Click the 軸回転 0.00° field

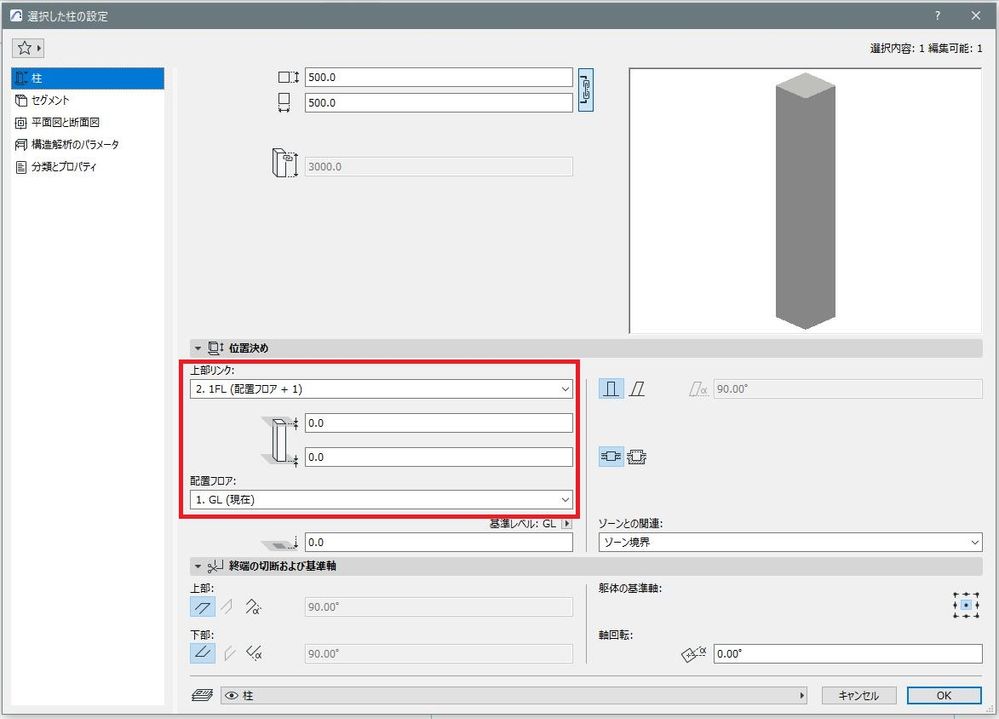(847, 653)
